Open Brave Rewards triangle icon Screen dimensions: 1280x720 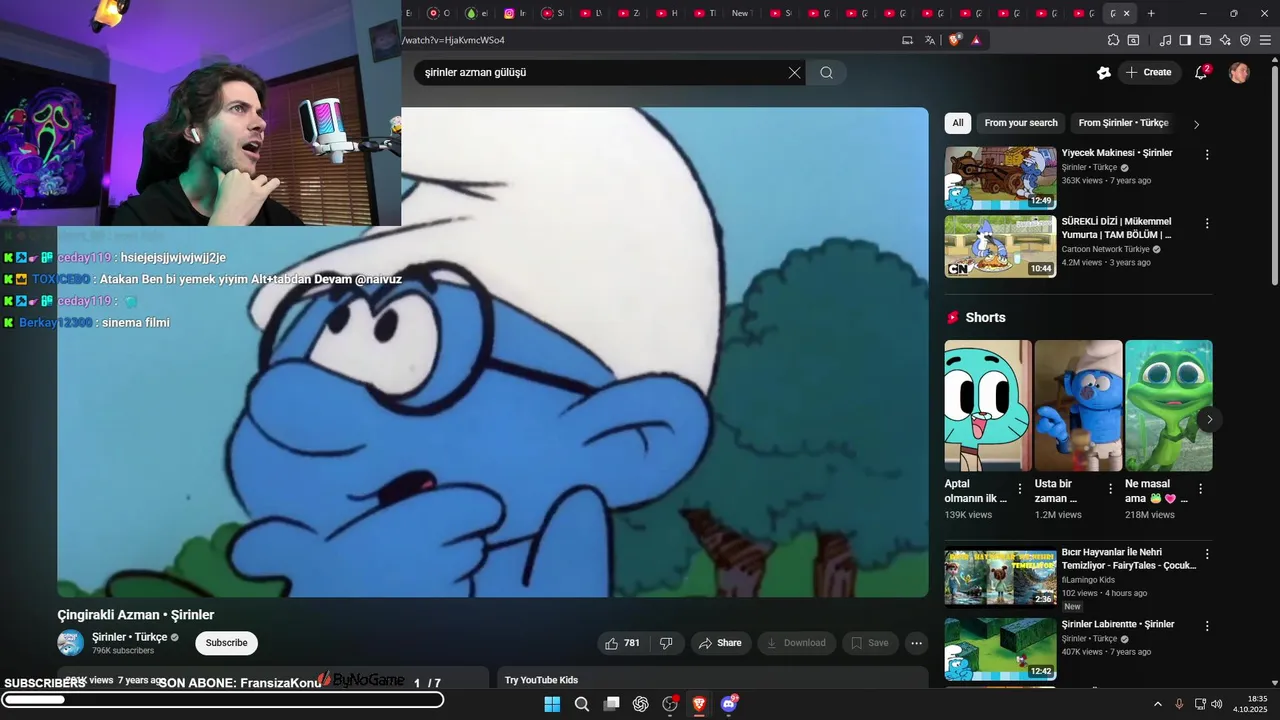976,40
